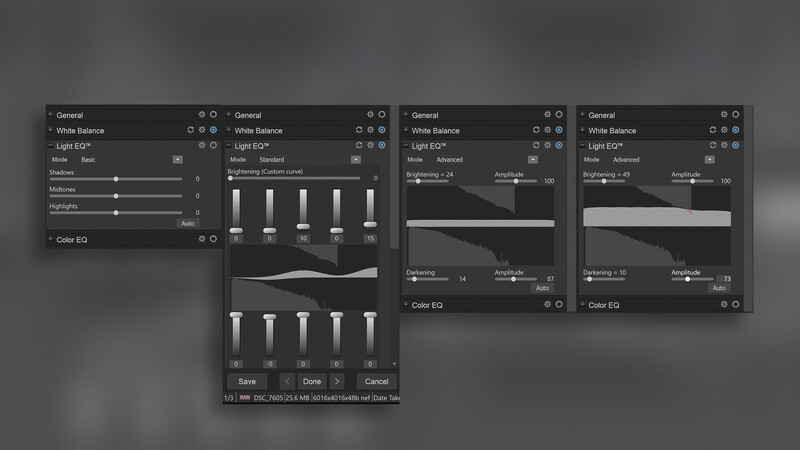800x450 pixels.
Task: Reset White Balance in Basic mode panel
Action: click(x=190, y=130)
